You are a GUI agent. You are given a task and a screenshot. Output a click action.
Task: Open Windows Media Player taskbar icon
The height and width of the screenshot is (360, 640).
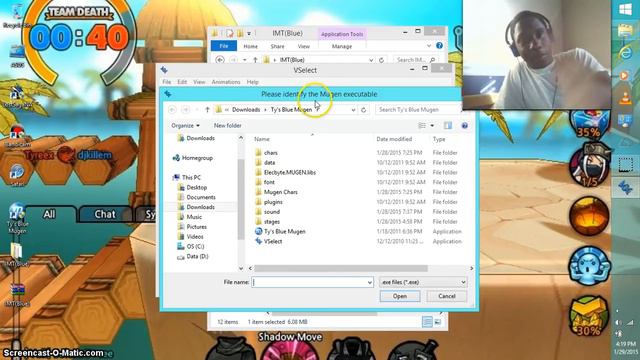pos(625,76)
